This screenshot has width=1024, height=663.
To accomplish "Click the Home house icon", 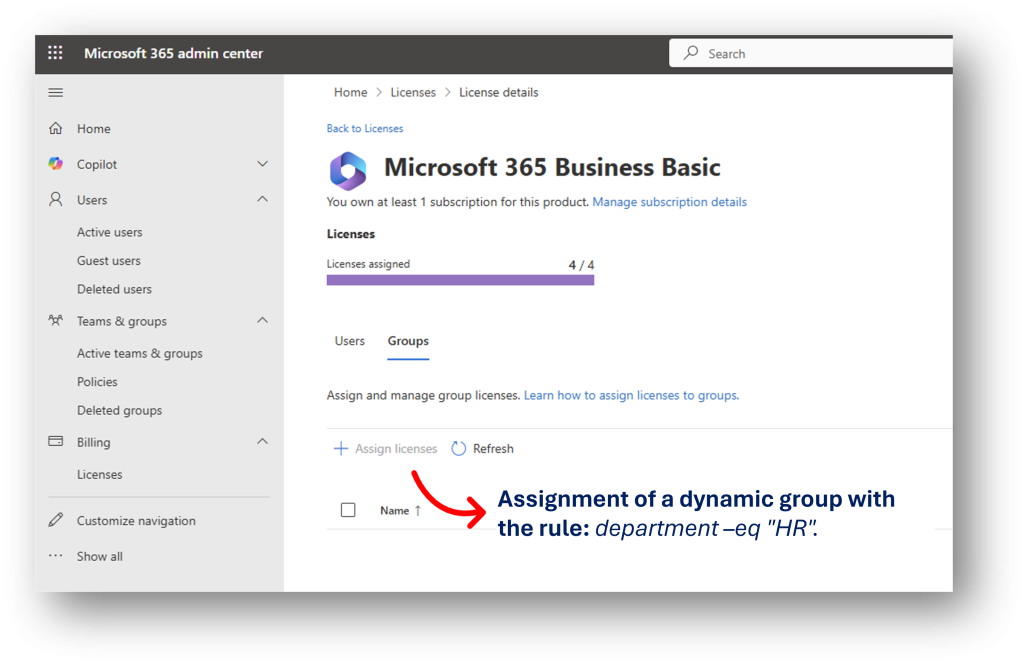I will pyautogui.click(x=55, y=128).
